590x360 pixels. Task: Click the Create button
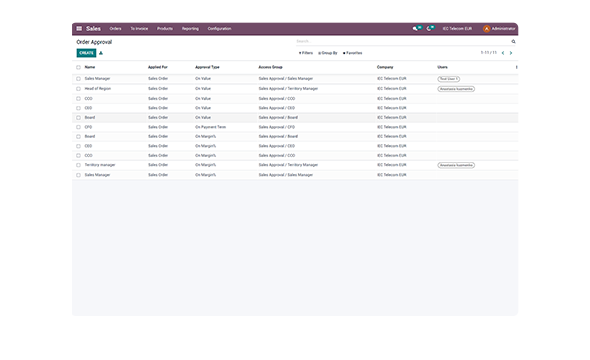pyautogui.click(x=86, y=53)
